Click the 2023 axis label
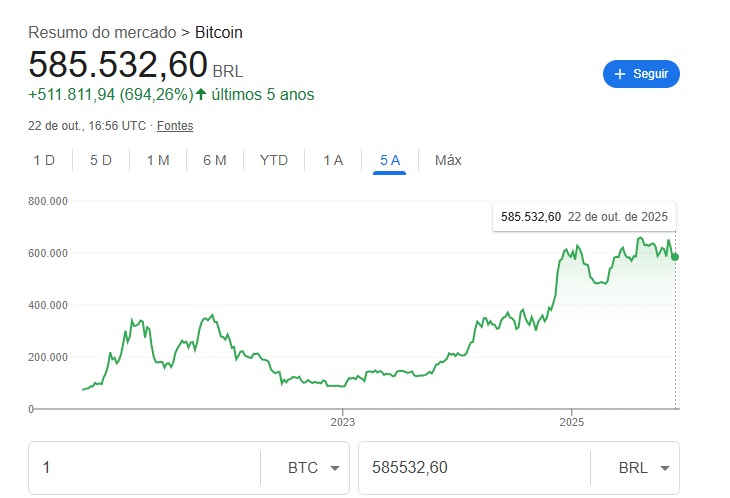This screenshot has height=498, width=730. pyautogui.click(x=343, y=422)
